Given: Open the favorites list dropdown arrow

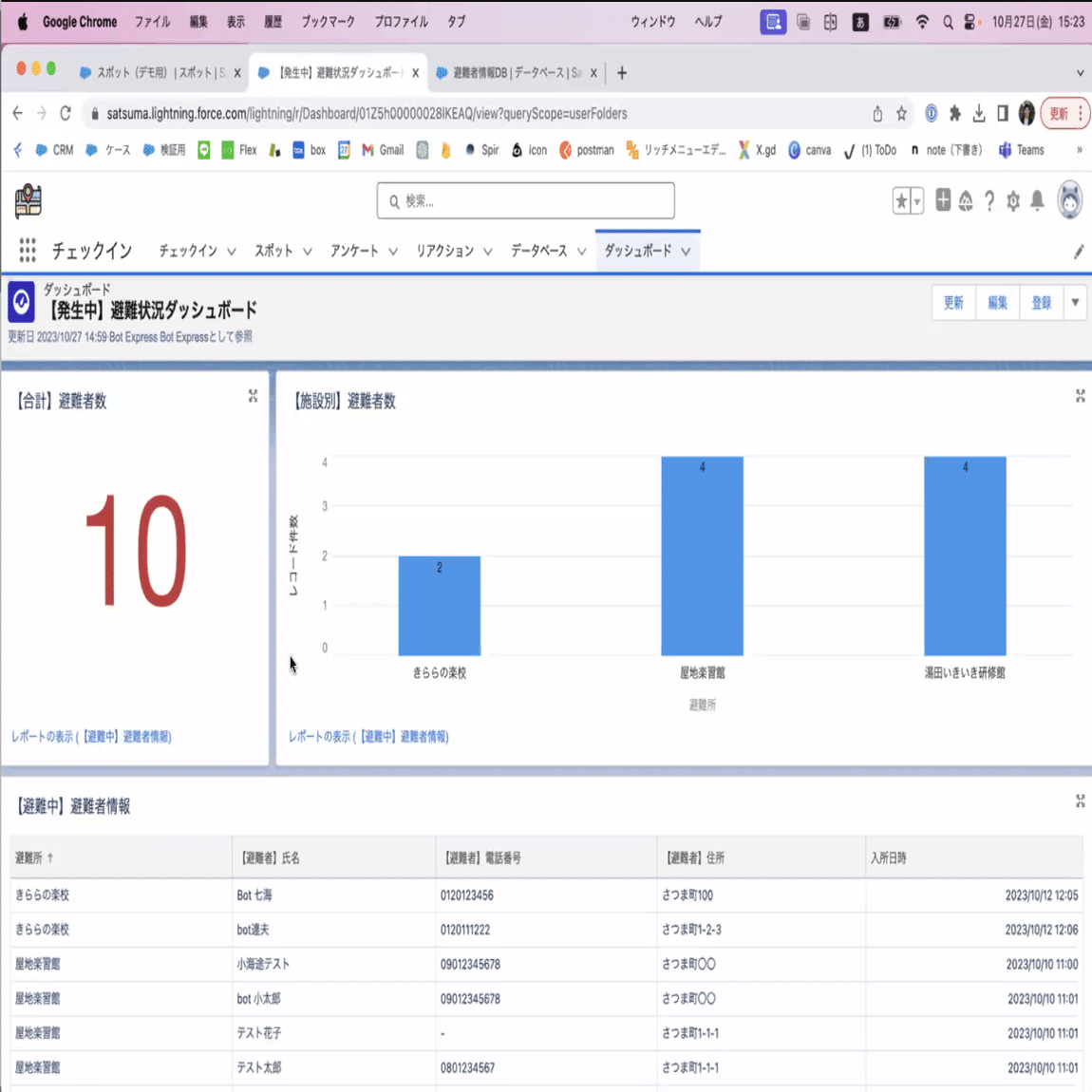Looking at the screenshot, I should (917, 201).
